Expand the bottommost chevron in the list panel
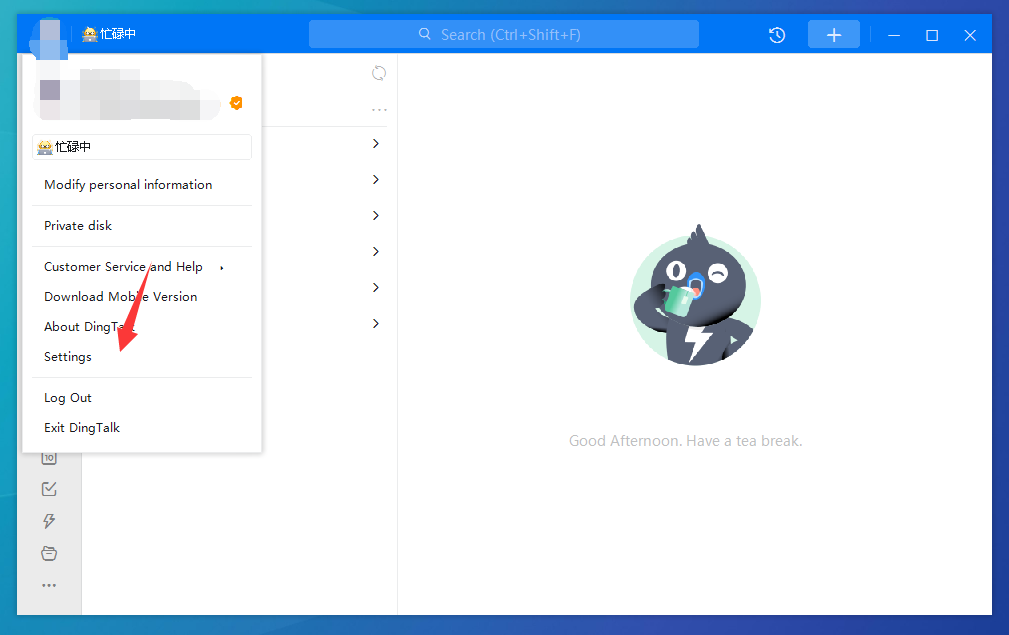 click(376, 324)
